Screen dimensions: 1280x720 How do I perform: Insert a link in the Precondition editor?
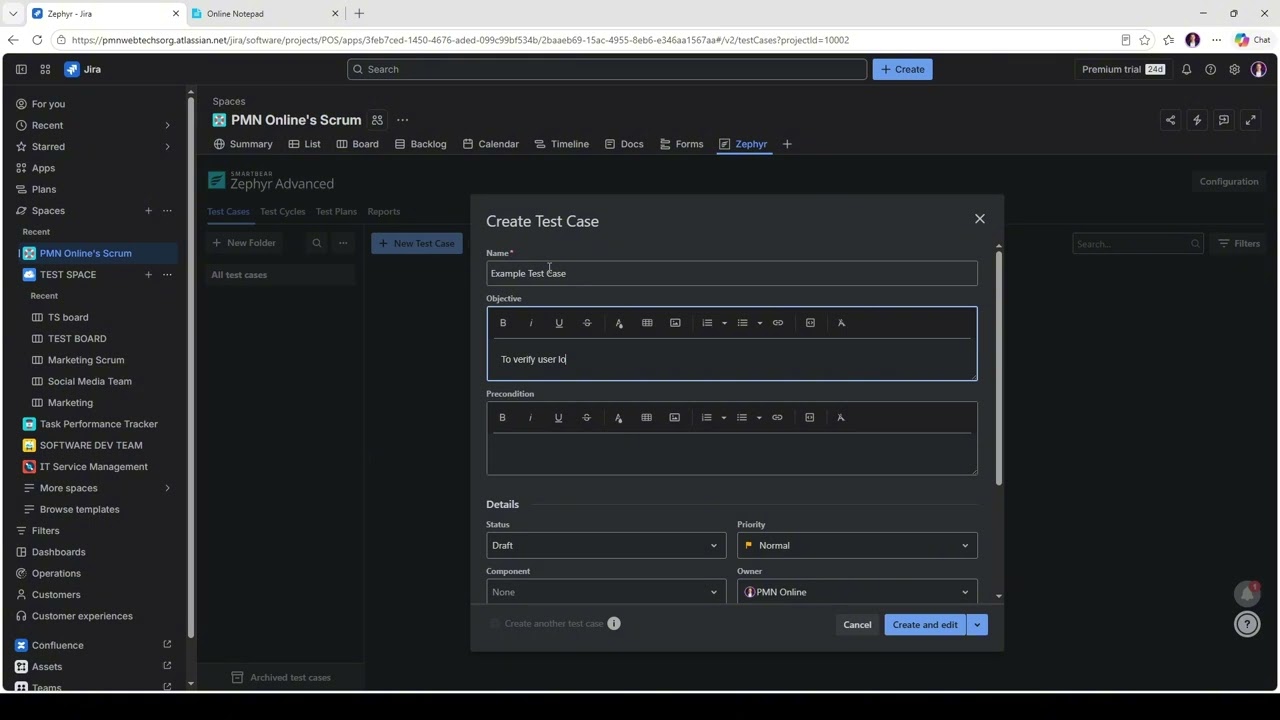click(x=777, y=418)
